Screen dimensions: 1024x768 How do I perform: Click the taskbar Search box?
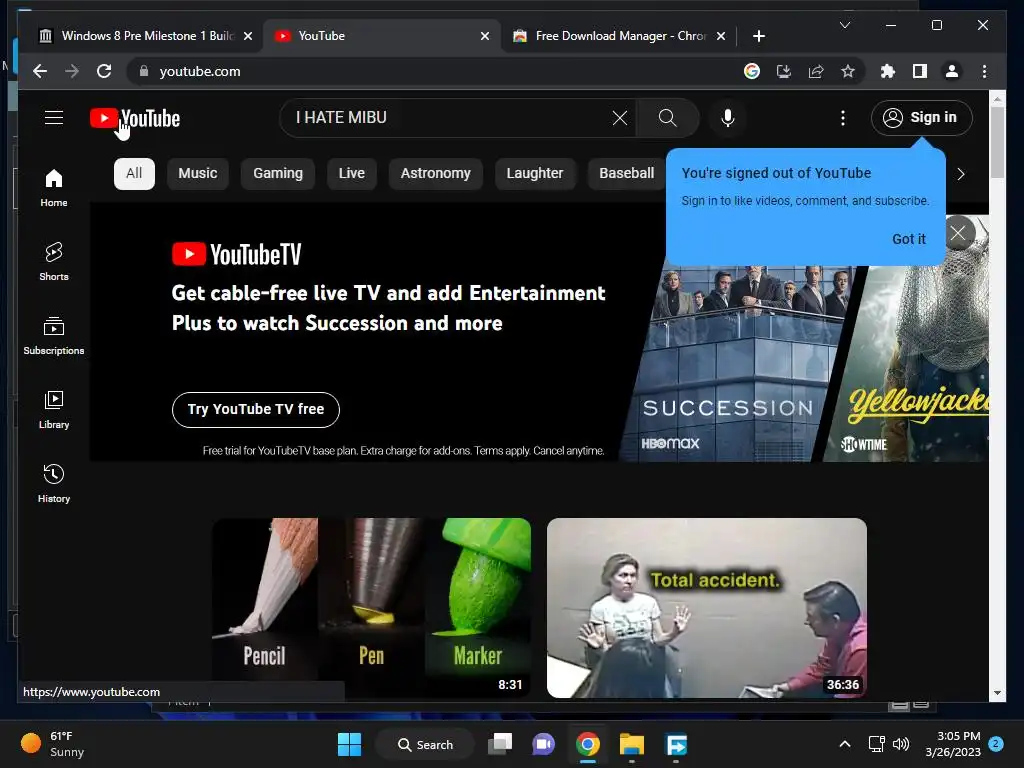(x=425, y=744)
